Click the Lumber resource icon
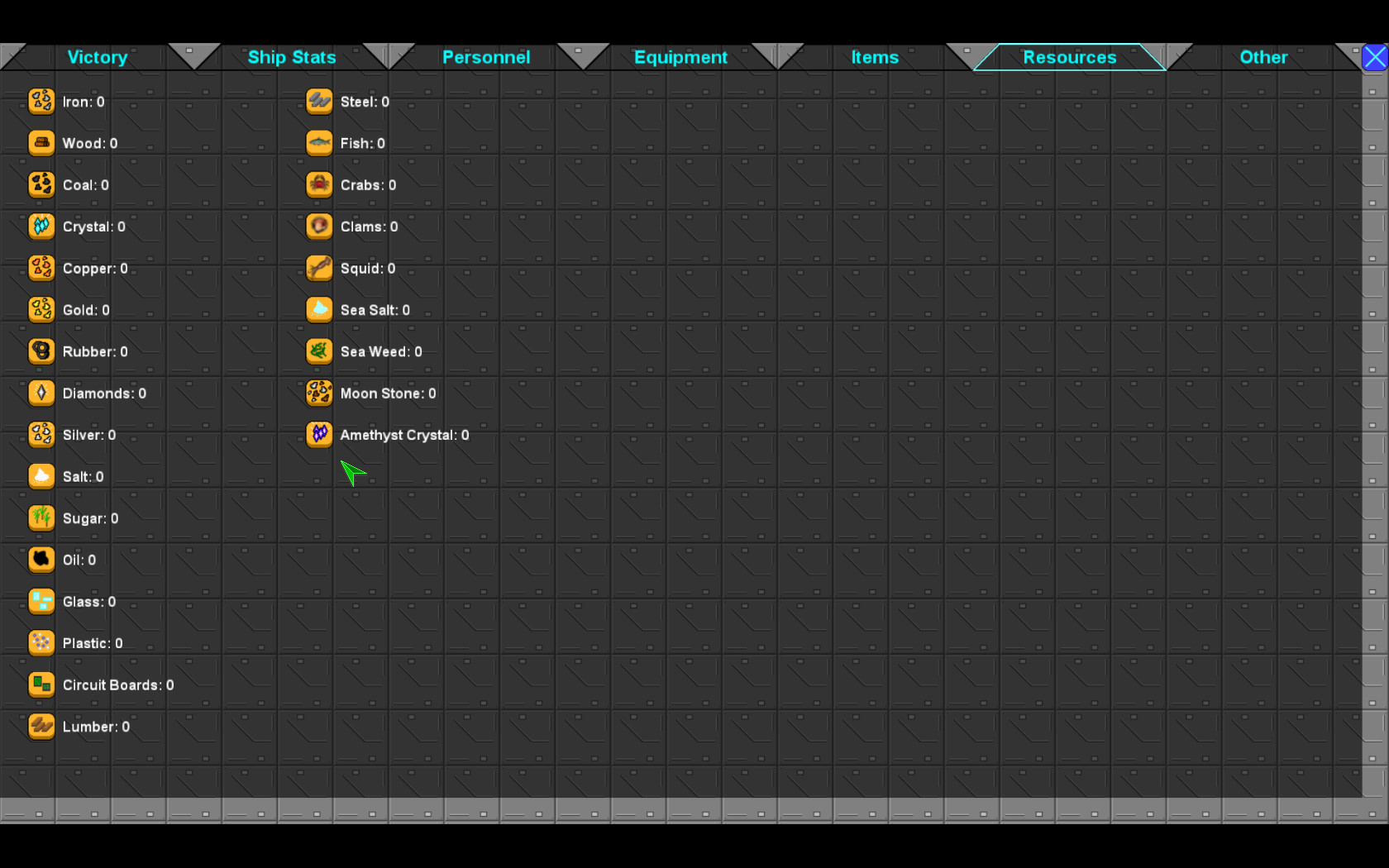Image resolution: width=1389 pixels, height=868 pixels. click(x=41, y=727)
